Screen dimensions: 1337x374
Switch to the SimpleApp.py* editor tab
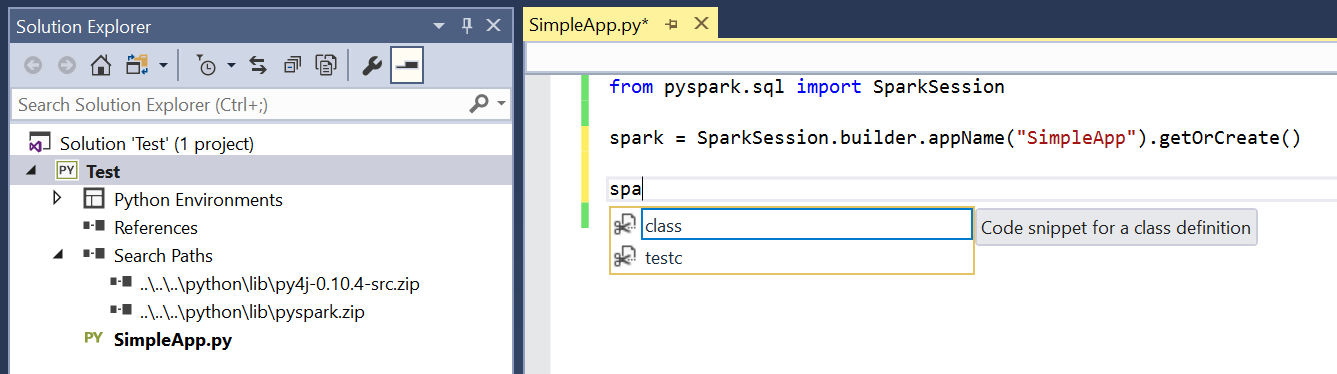(589, 24)
